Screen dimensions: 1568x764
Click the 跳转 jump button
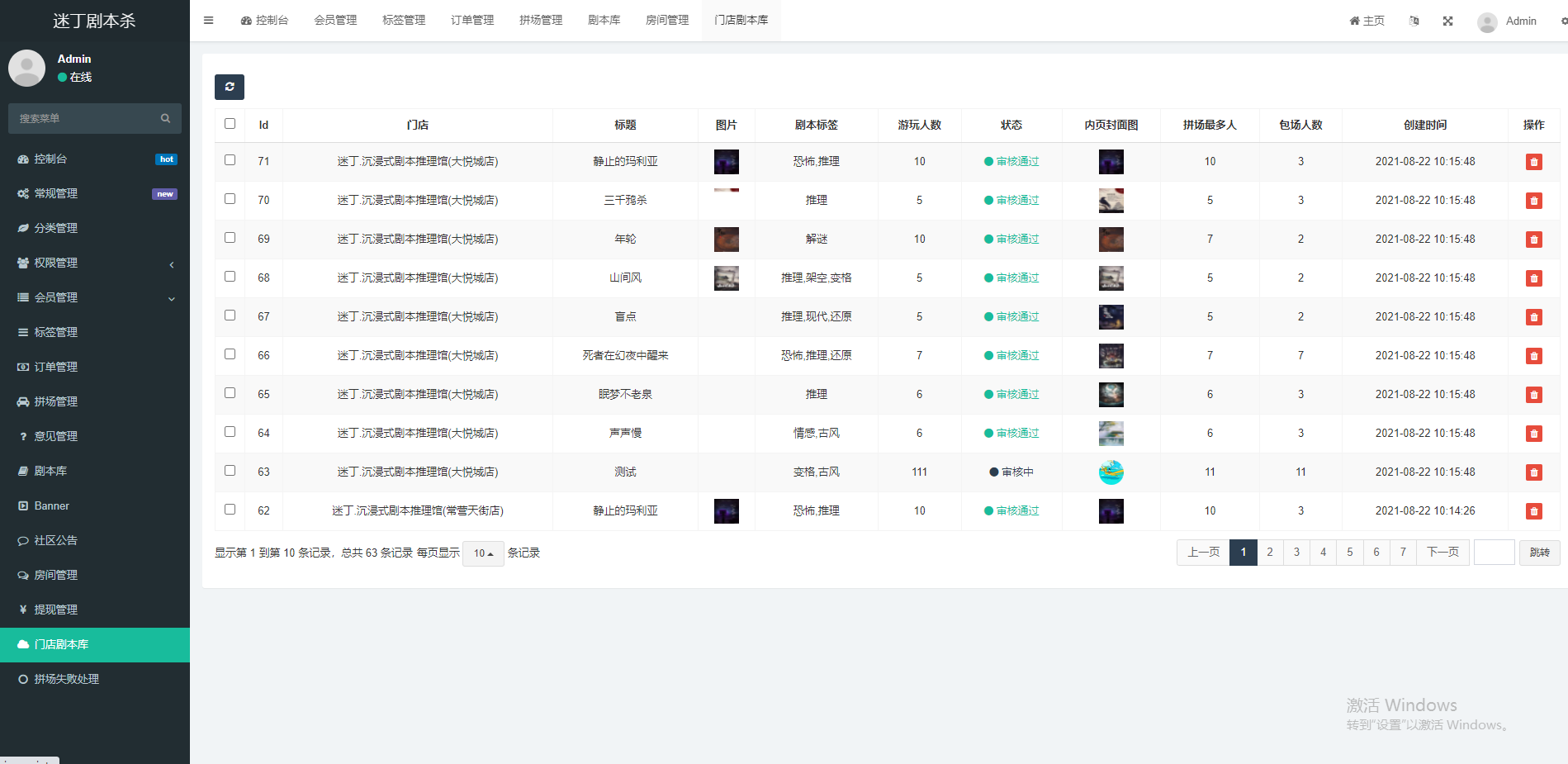tap(1539, 553)
